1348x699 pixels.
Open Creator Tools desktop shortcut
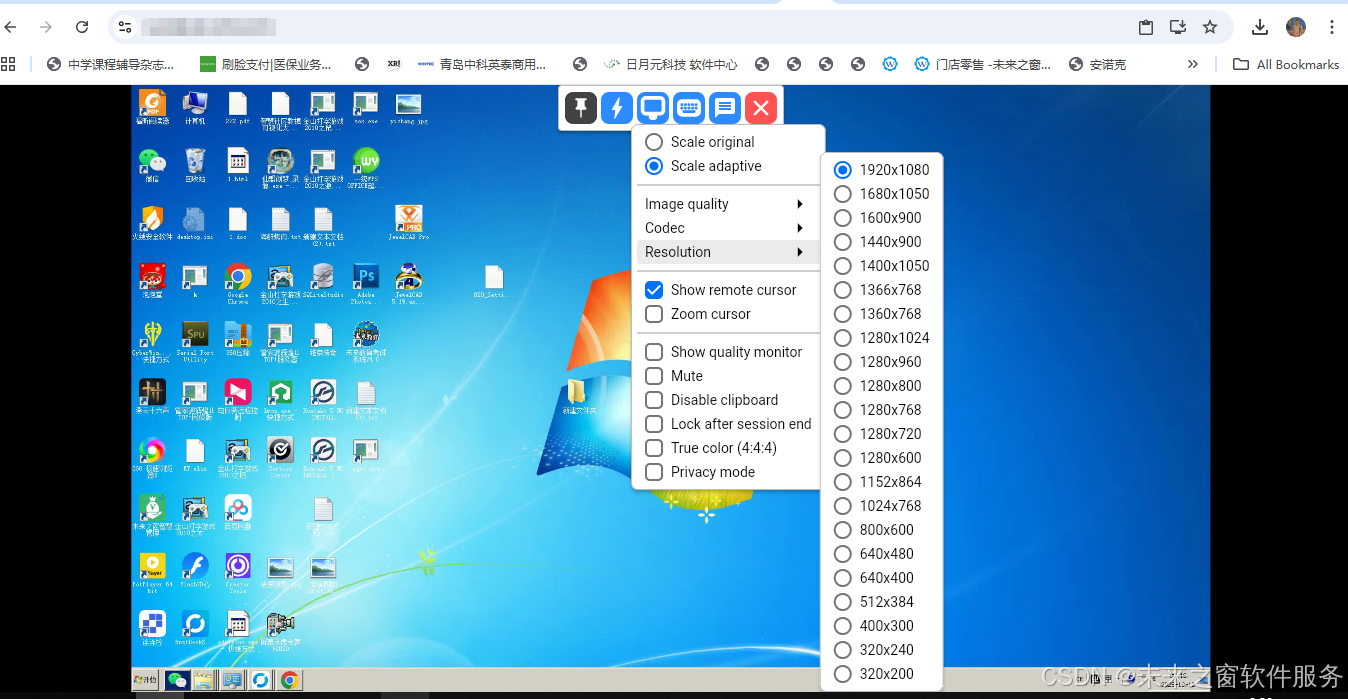coord(238,574)
